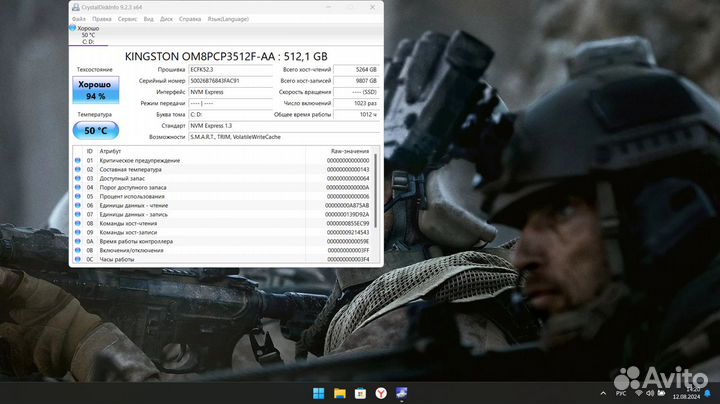The height and width of the screenshot is (404, 720).
Task: Click the battery tray icon
Action: [661, 393]
